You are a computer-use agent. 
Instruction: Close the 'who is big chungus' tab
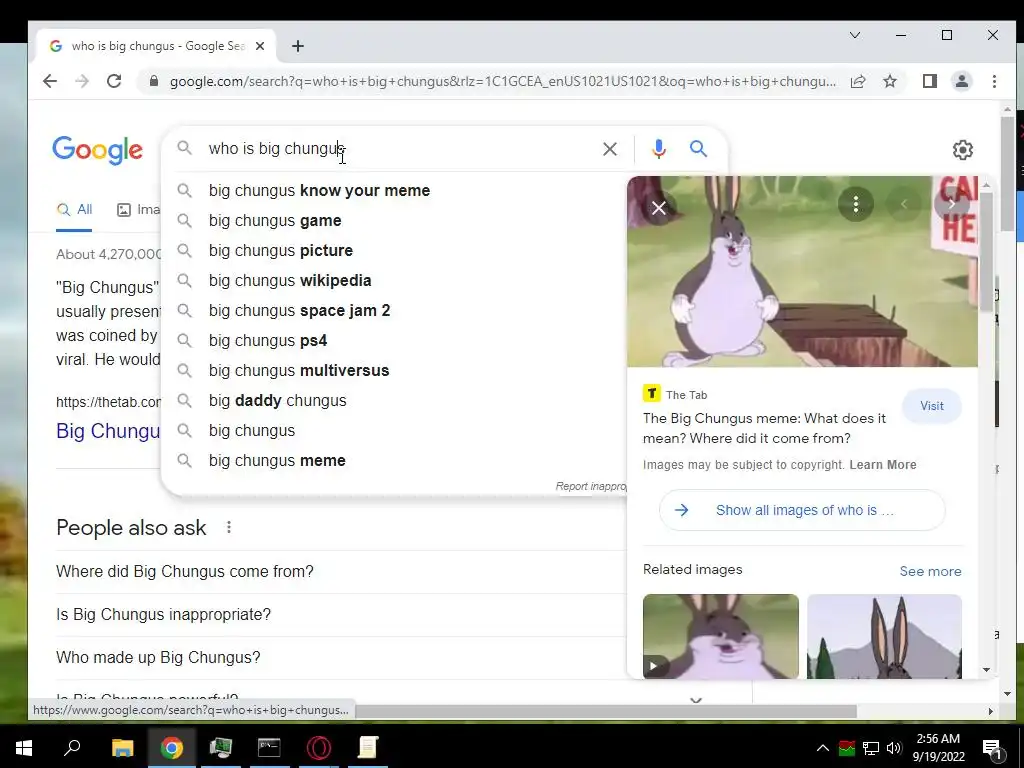pyautogui.click(x=260, y=46)
